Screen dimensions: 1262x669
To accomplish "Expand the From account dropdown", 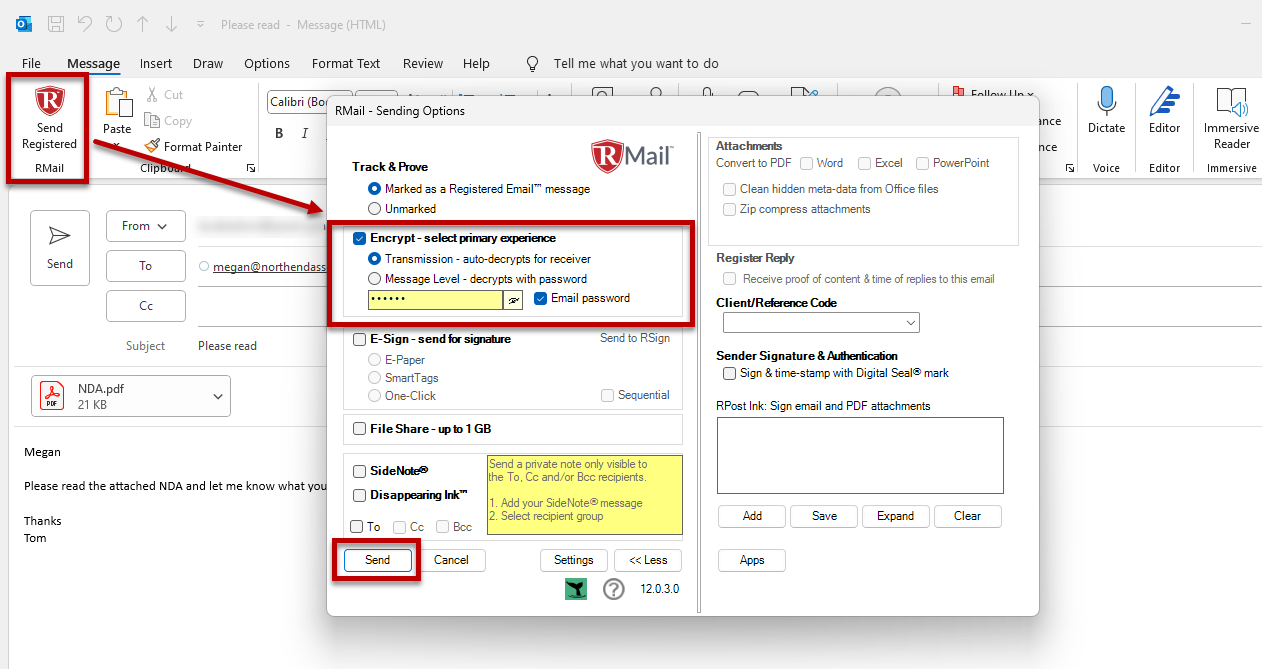I will click(145, 226).
